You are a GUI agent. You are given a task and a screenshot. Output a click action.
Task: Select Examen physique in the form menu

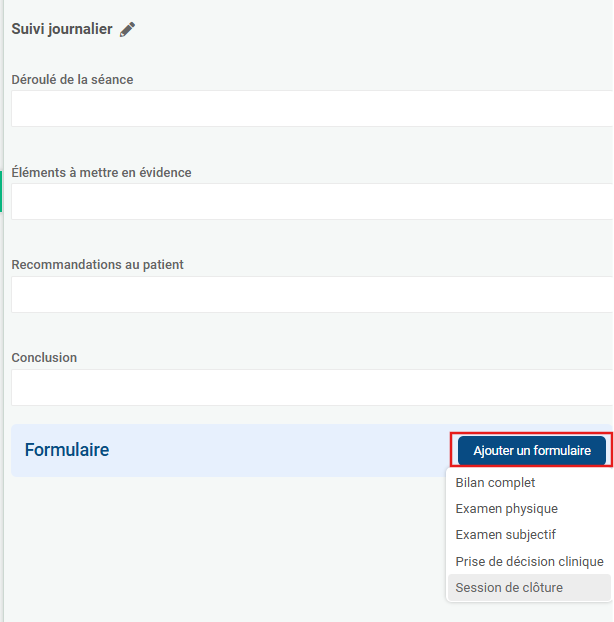506,509
